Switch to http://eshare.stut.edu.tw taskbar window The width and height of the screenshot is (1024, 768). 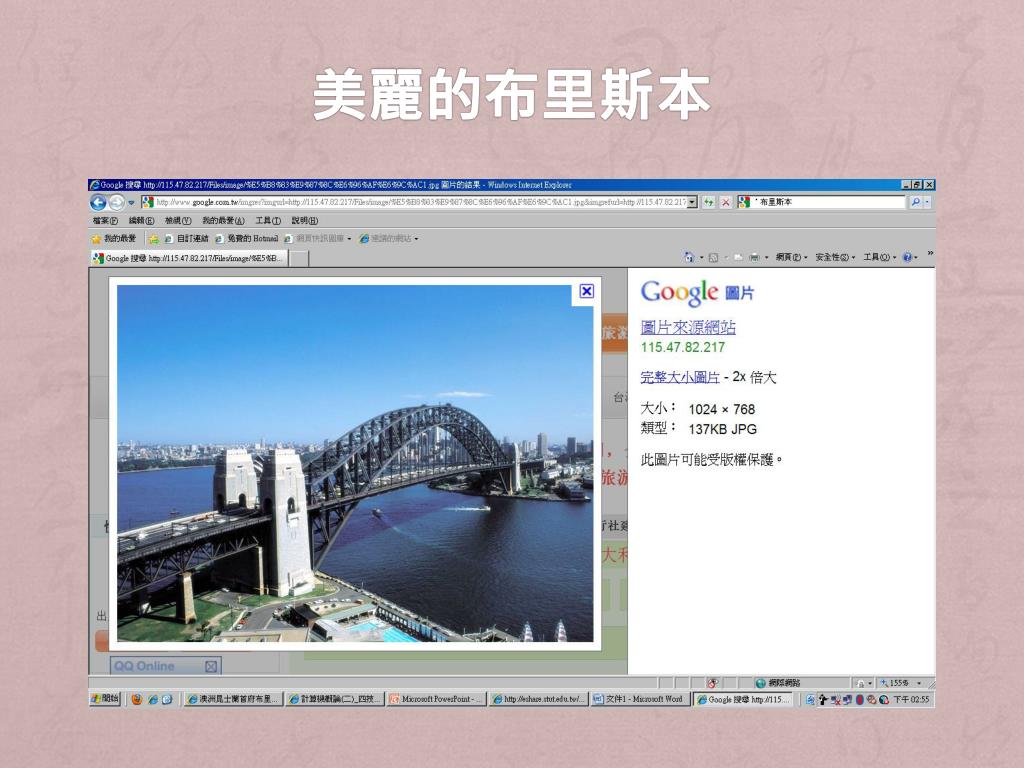pos(537,699)
